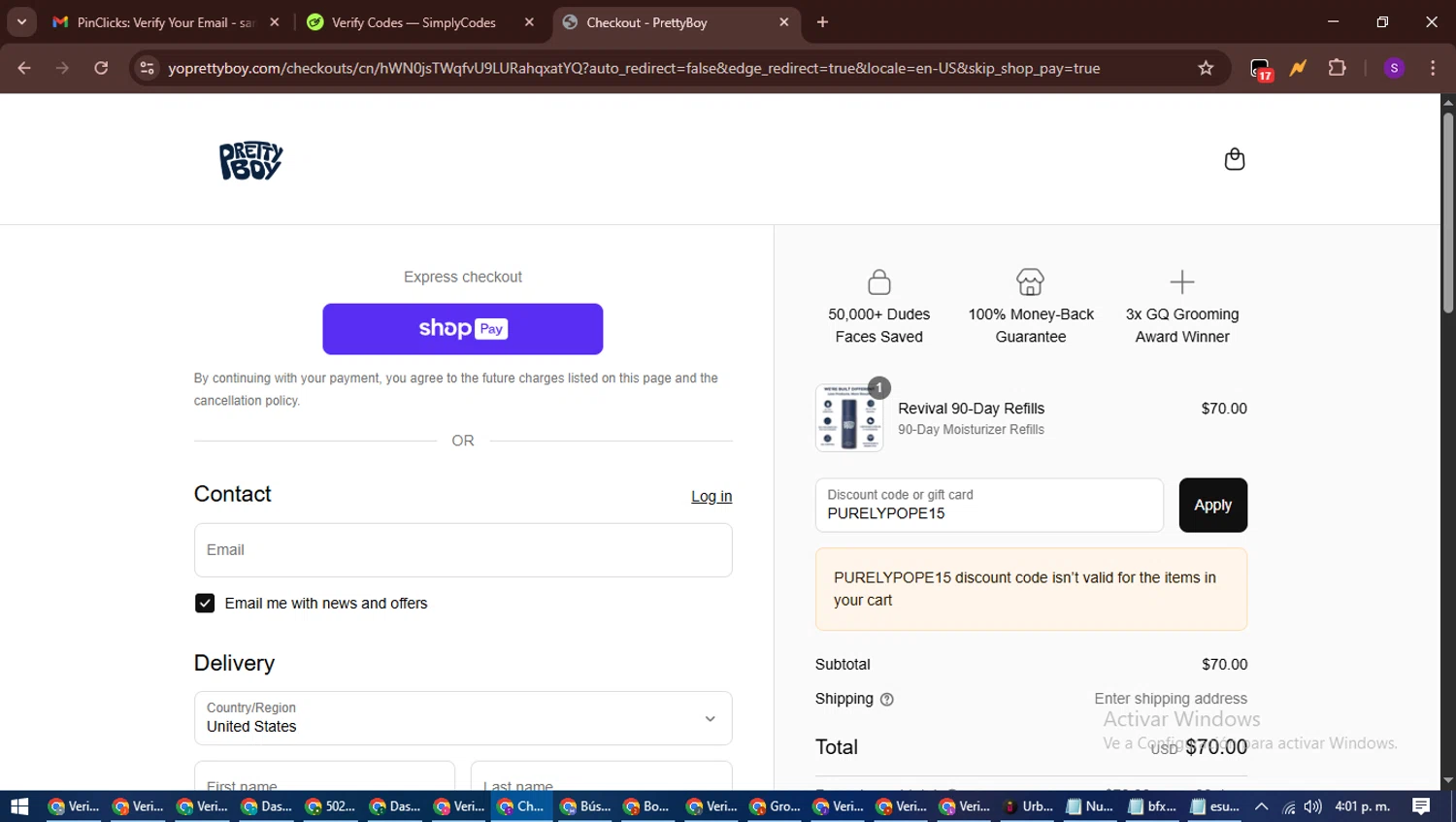Uncheck Email me with news and offers
This screenshot has height=822, width=1456.
coord(205,604)
